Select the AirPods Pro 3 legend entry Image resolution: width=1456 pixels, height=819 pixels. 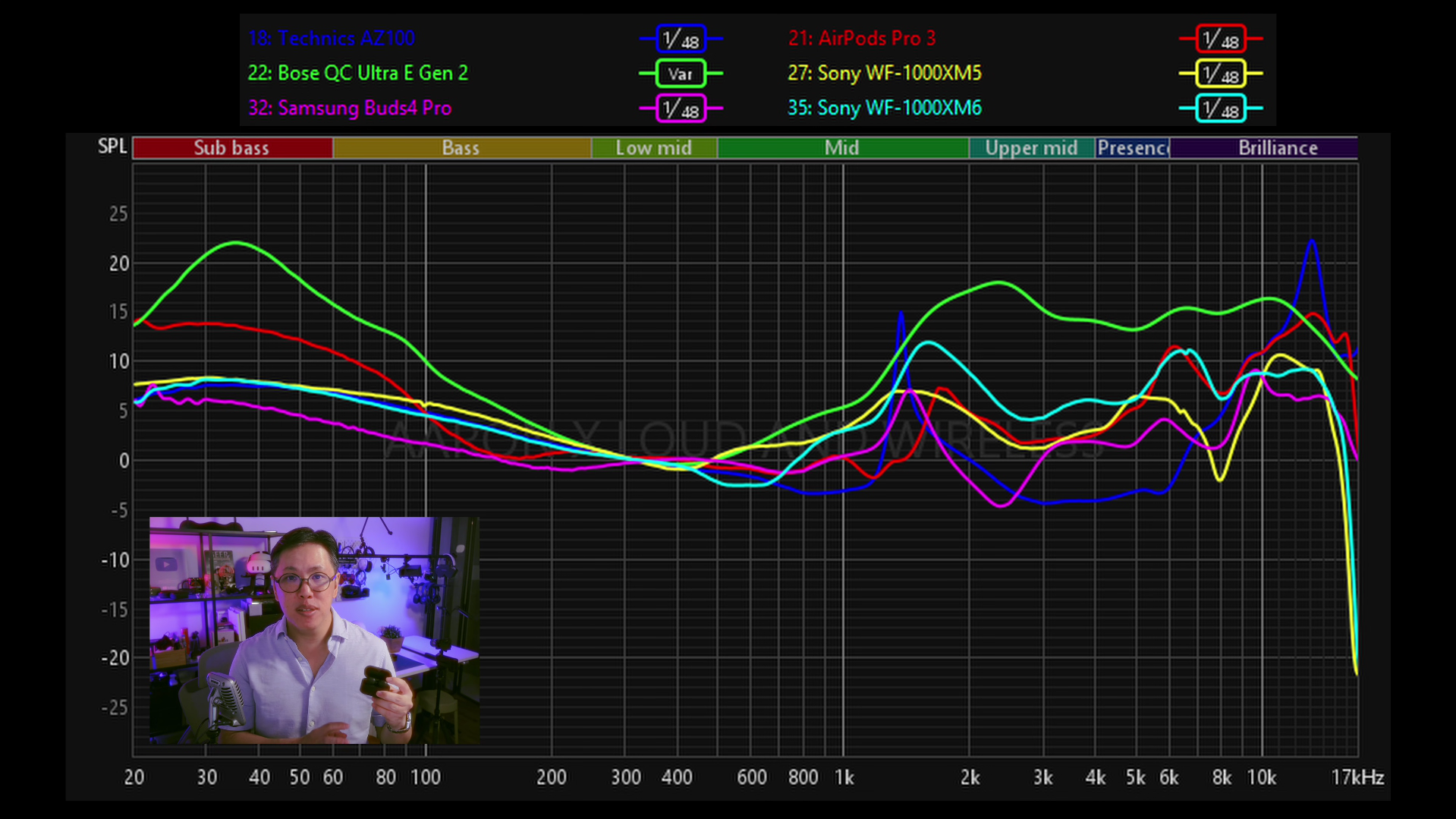tap(862, 38)
